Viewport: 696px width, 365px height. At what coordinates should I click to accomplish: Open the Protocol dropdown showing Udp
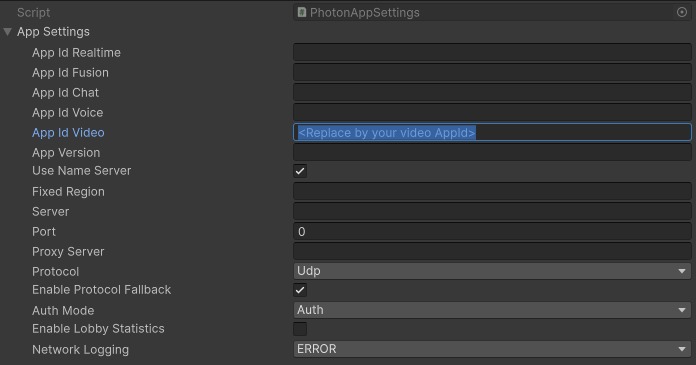[492, 271]
